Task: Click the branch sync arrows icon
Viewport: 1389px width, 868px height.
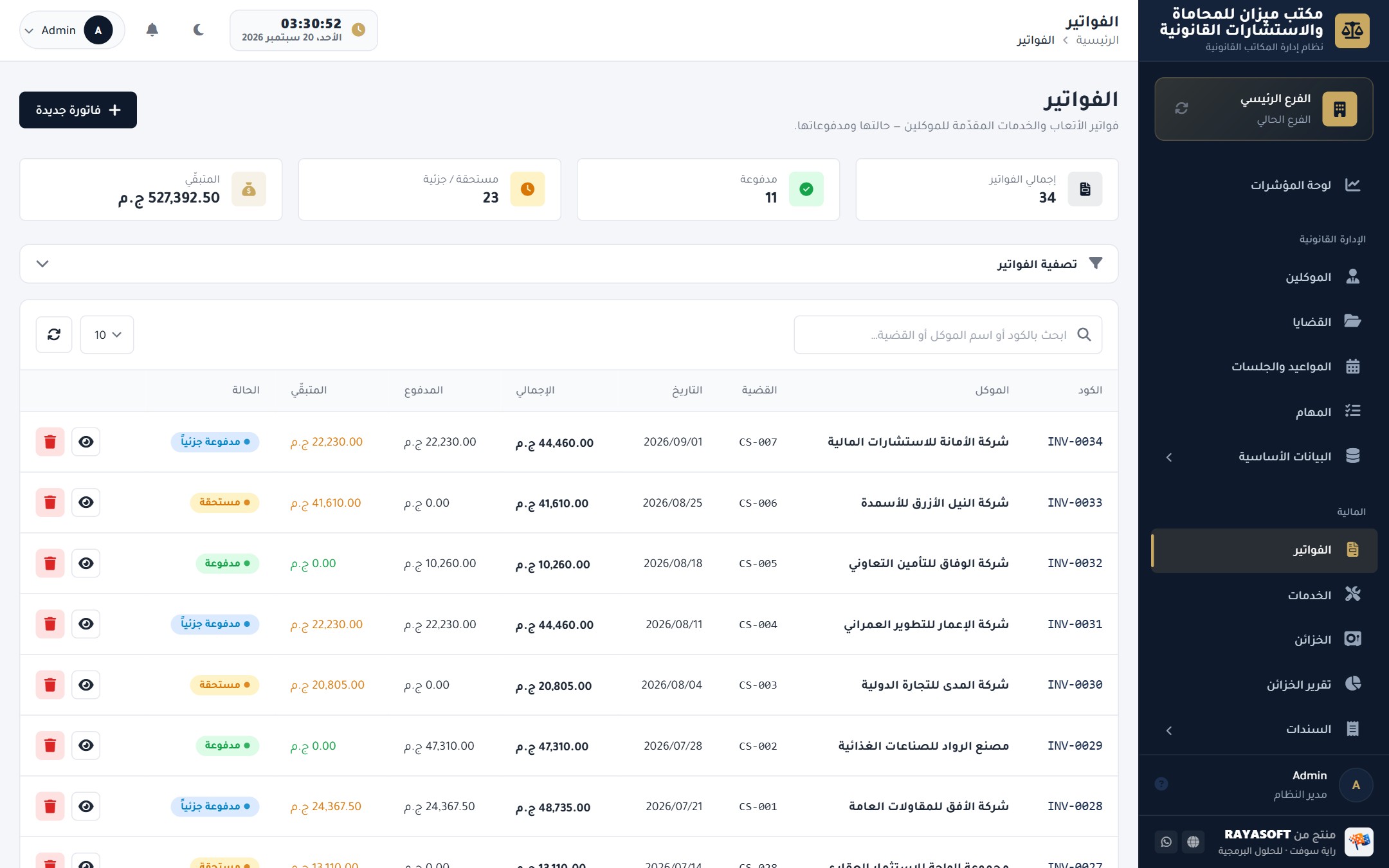Action: coord(1181,108)
